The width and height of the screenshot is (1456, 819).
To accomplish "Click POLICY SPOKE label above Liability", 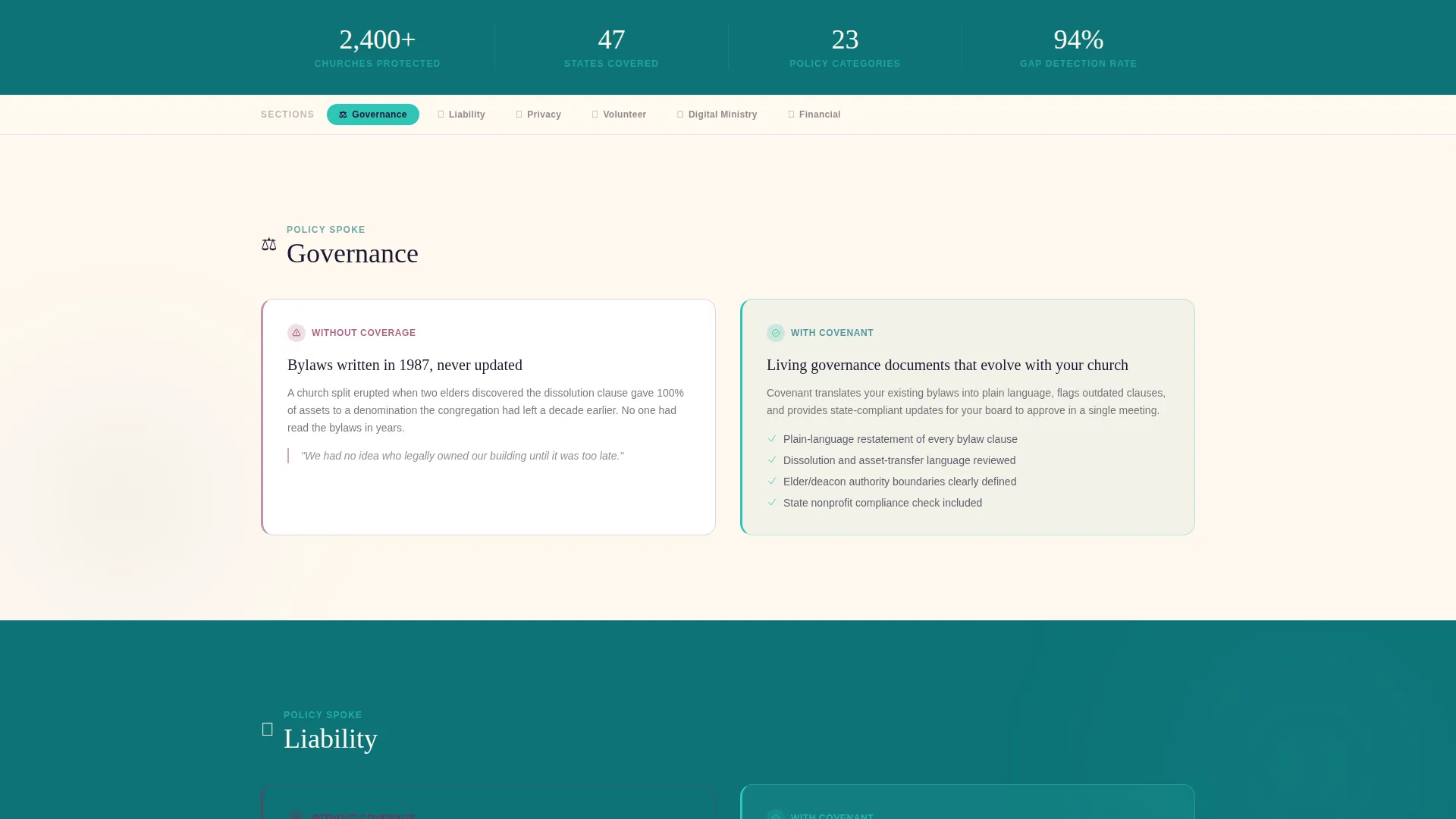I will point(323,715).
